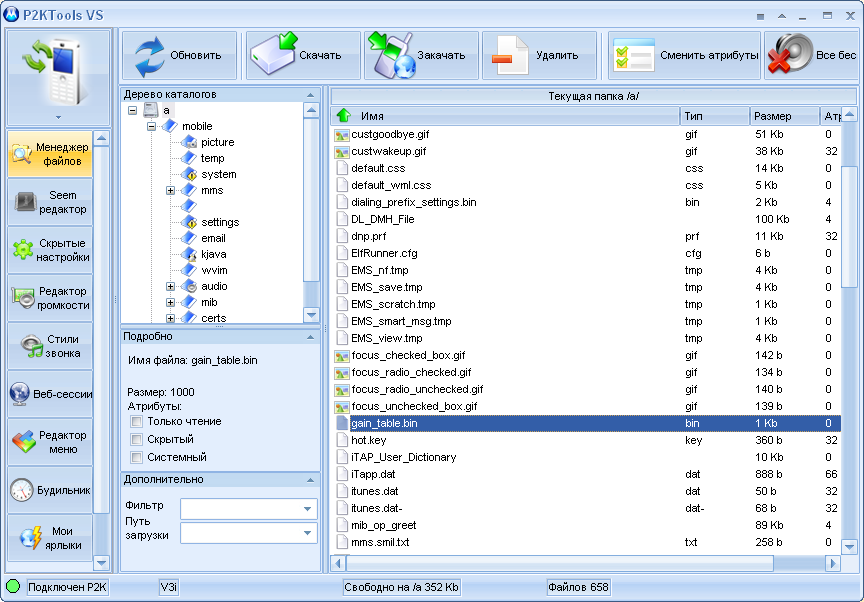Collapse the root a tree node

pos(133,110)
